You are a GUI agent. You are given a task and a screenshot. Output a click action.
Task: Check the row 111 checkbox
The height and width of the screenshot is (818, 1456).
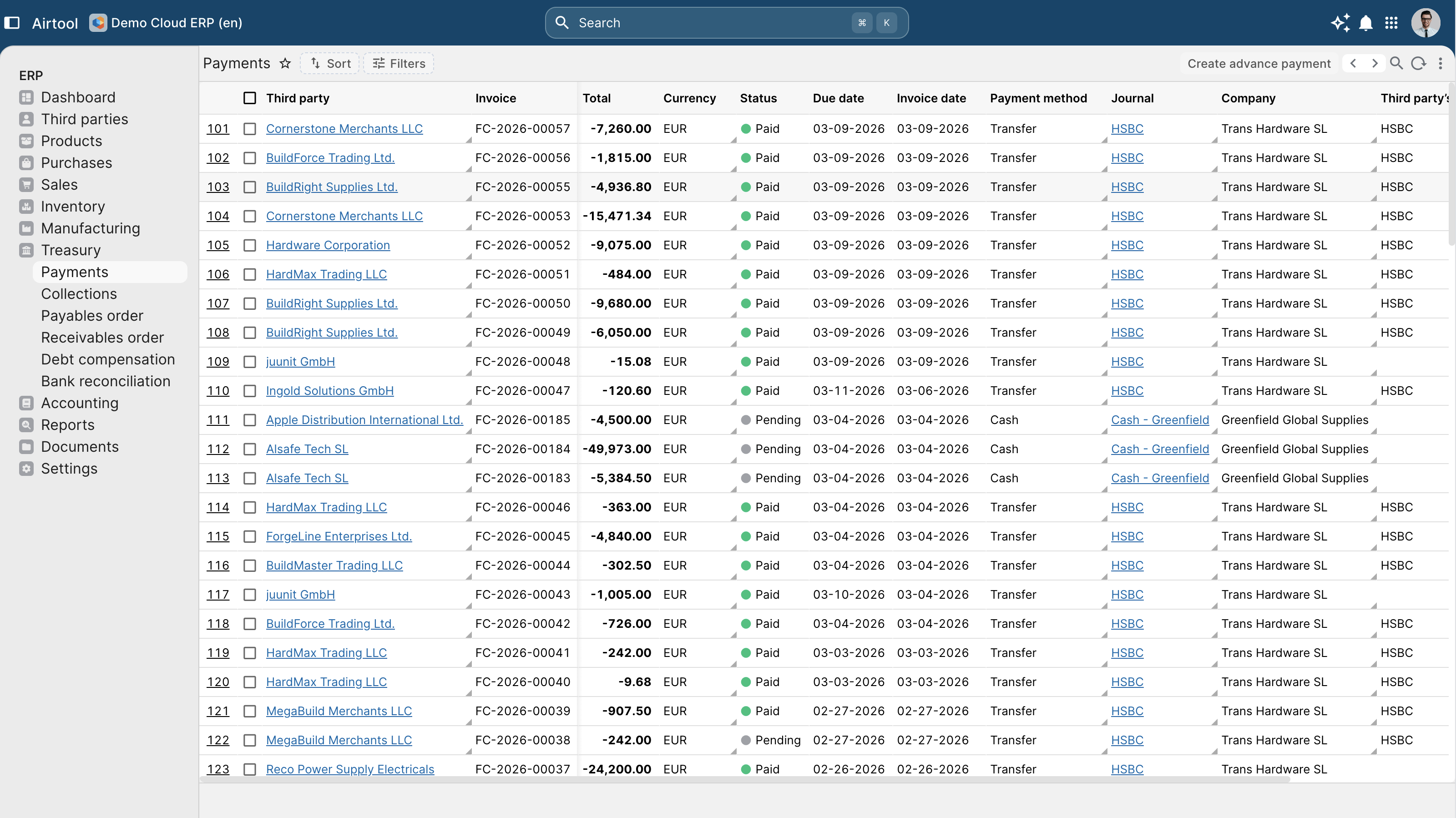249,420
